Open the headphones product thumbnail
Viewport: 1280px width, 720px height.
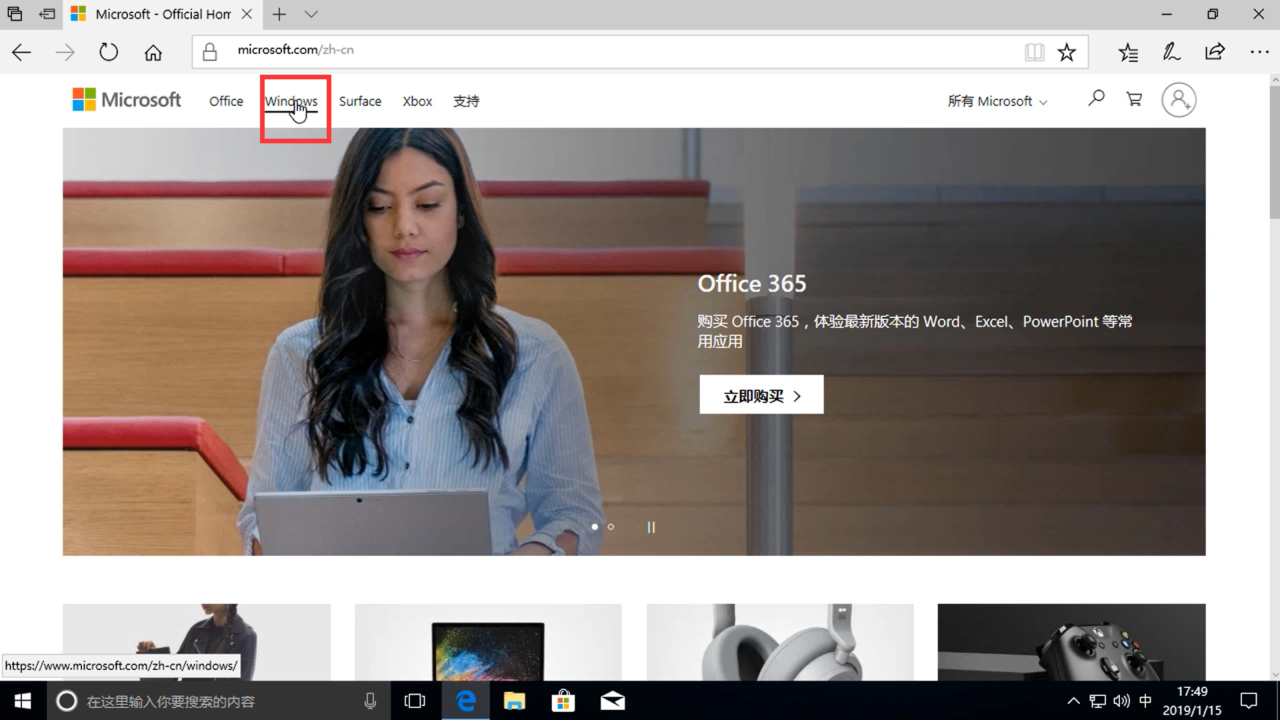pos(780,642)
